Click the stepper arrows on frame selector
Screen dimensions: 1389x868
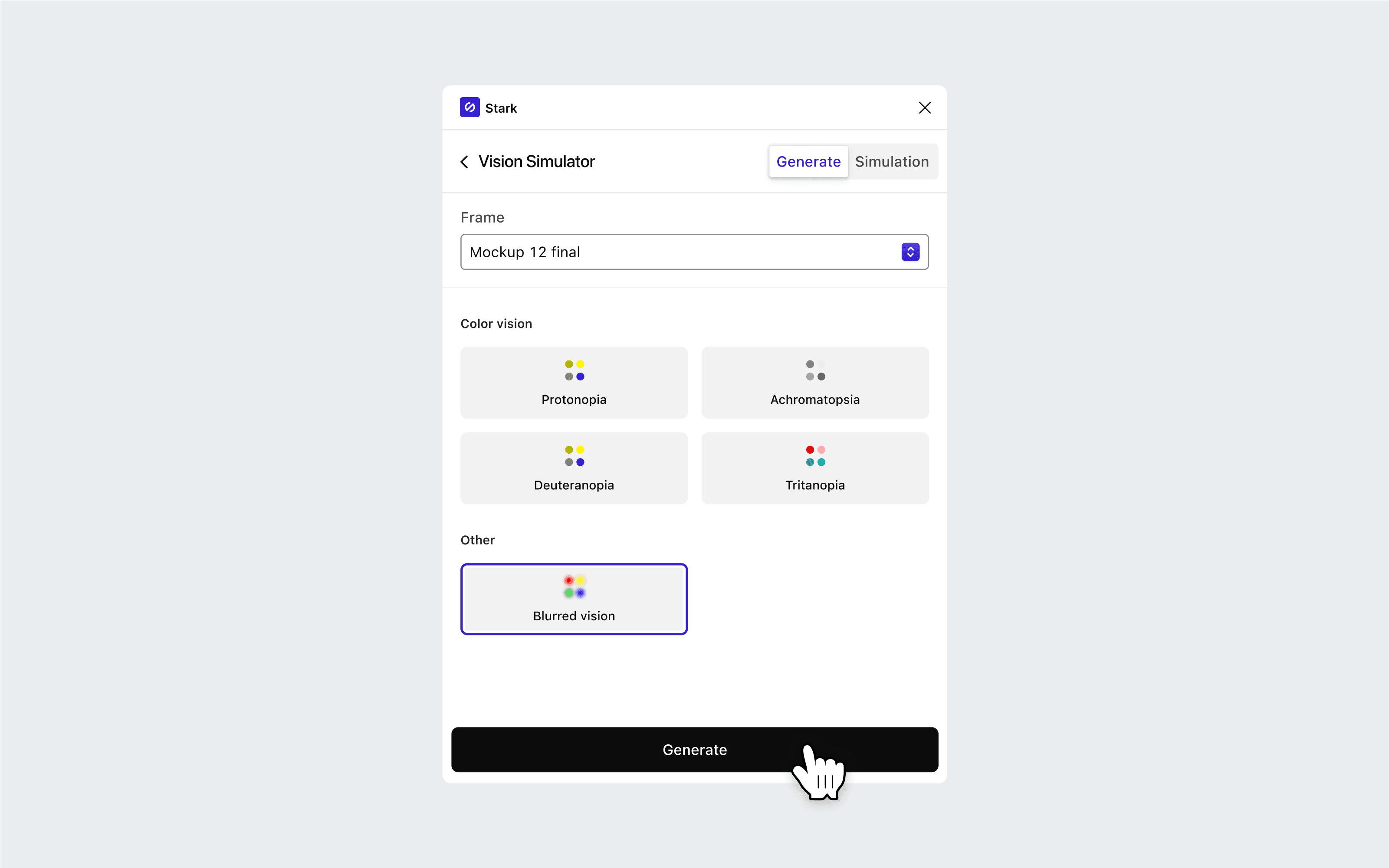911,252
